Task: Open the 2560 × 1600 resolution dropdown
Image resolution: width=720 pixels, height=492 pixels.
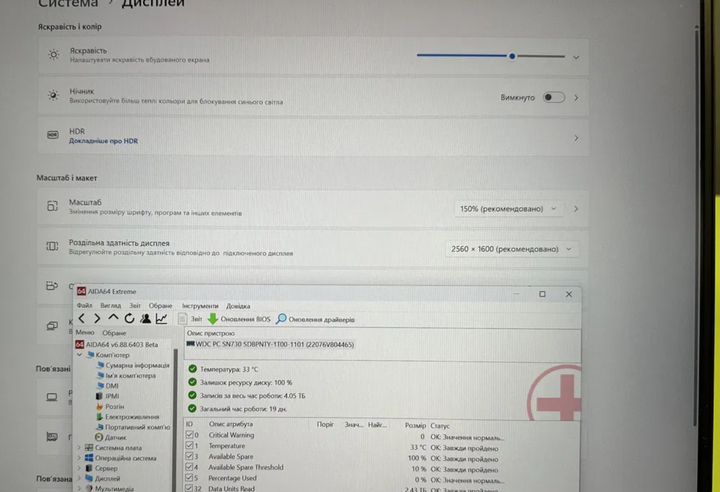Action: coord(512,249)
